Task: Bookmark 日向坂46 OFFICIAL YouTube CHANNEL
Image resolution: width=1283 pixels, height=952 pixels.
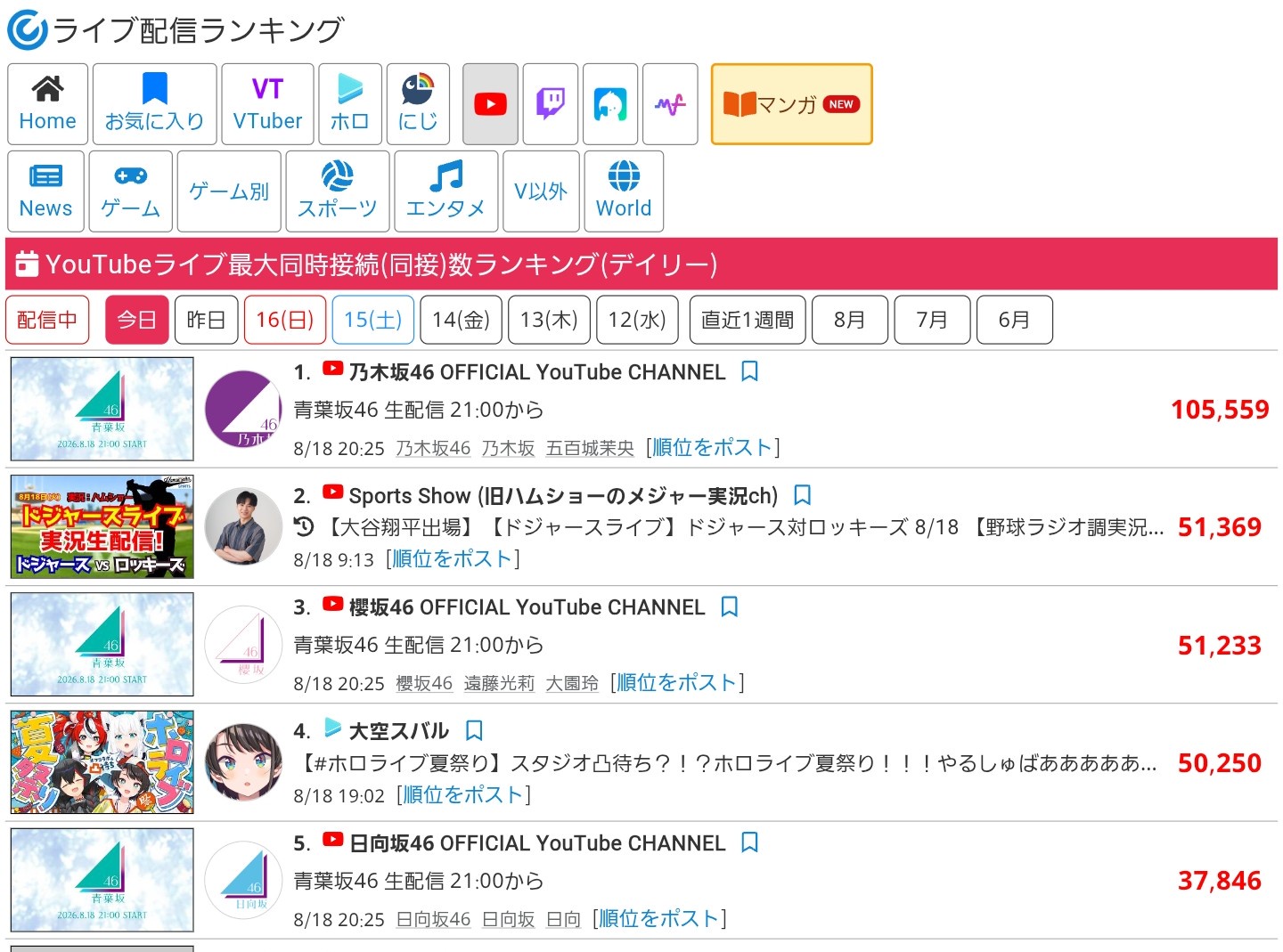Action: pos(750,842)
